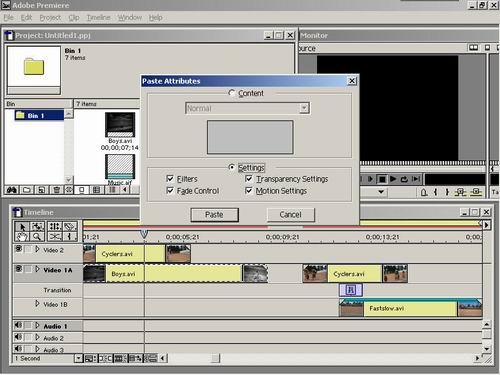
Task: Click the Marker icon in Monitor
Action: tap(424, 192)
